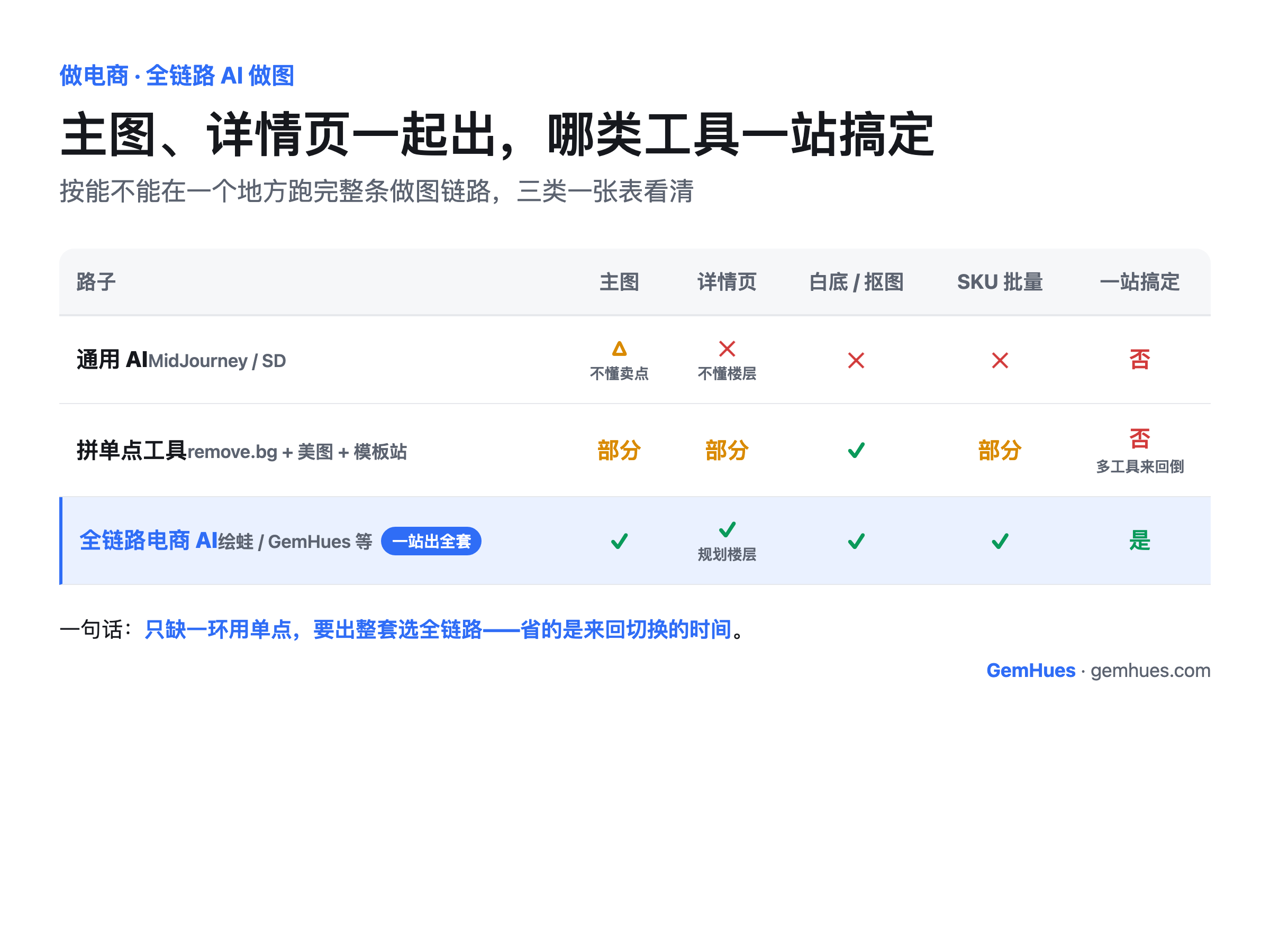Viewport: 1270px width, 952px height.
Task: Select the 拼单点工具 row title
Action: (131, 451)
